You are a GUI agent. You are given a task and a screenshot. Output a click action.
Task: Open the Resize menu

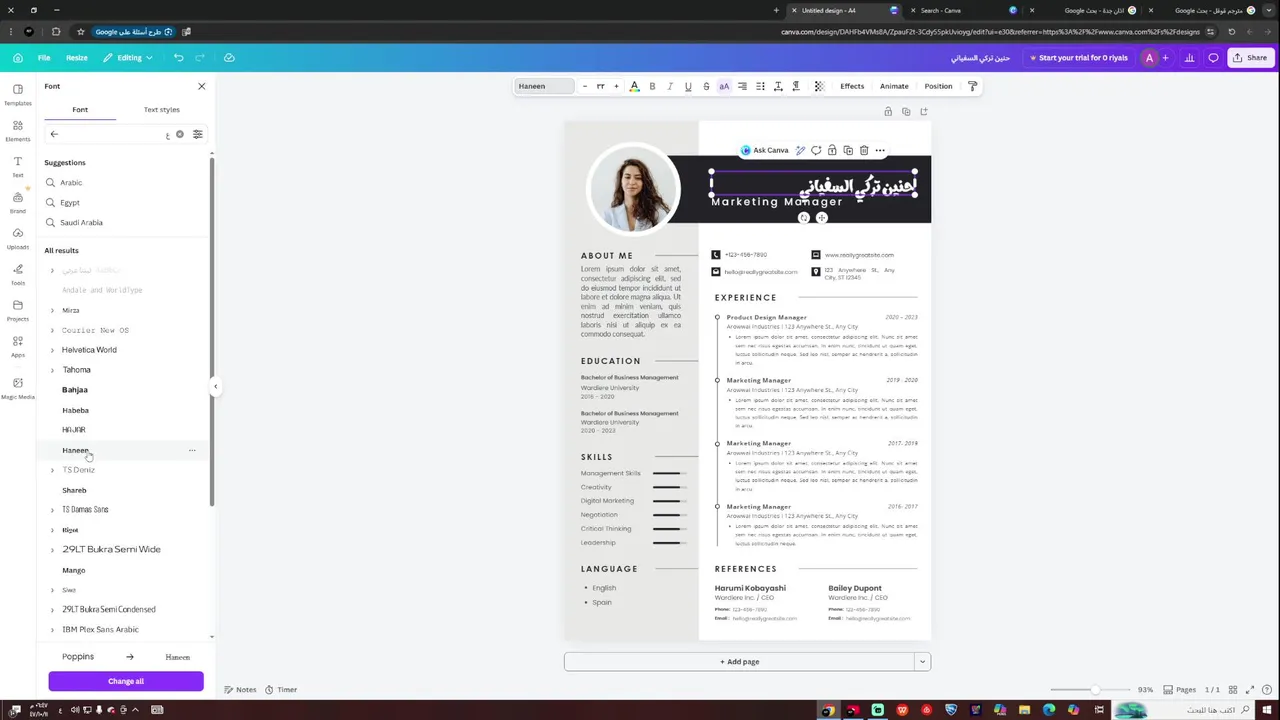coord(77,58)
